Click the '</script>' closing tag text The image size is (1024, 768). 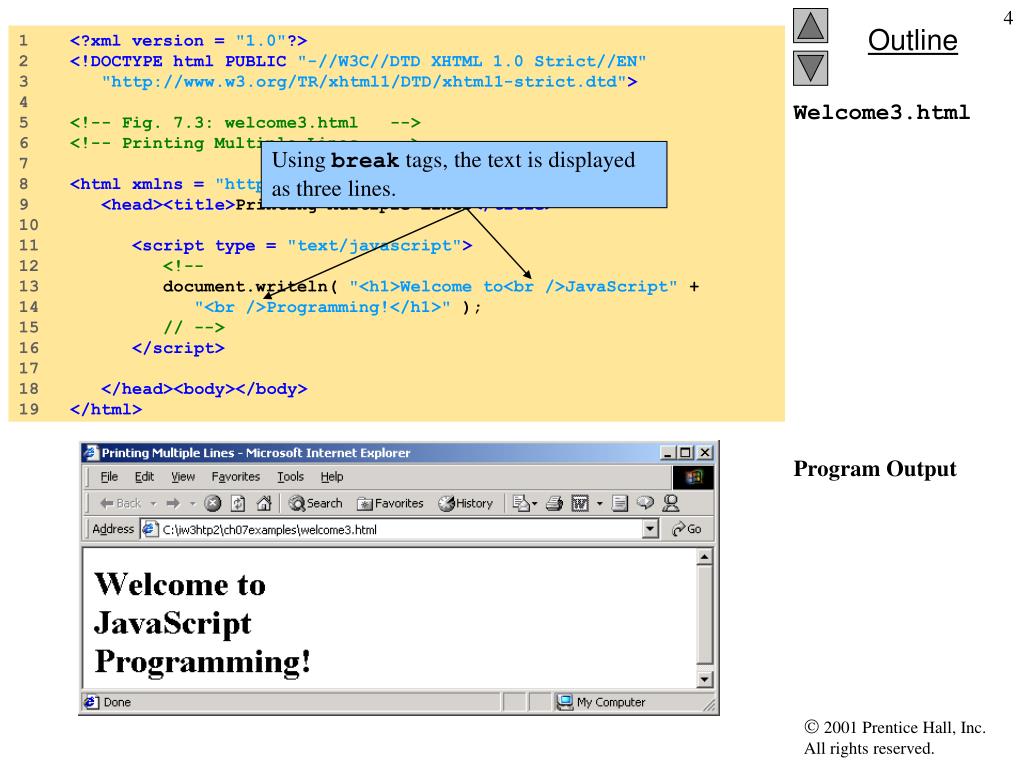pos(178,348)
